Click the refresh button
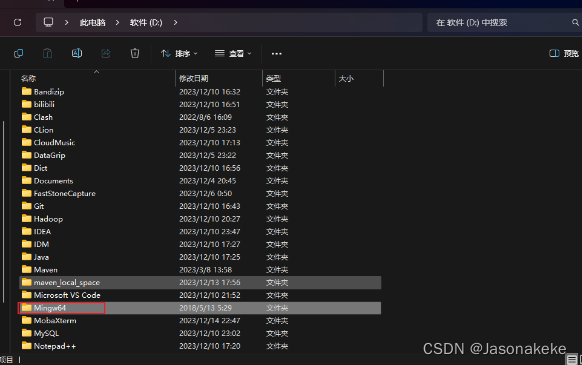The width and height of the screenshot is (582, 365). pos(17,22)
